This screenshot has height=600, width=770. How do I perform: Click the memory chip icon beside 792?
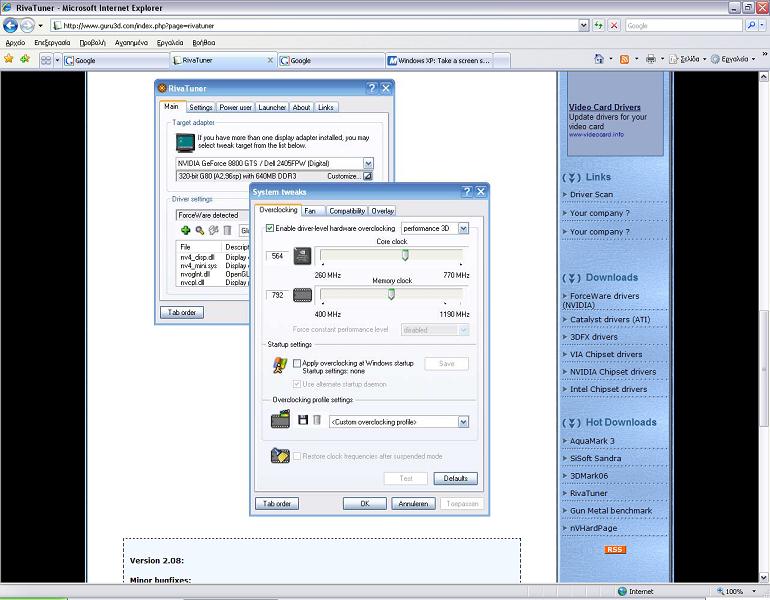[x=302, y=295]
